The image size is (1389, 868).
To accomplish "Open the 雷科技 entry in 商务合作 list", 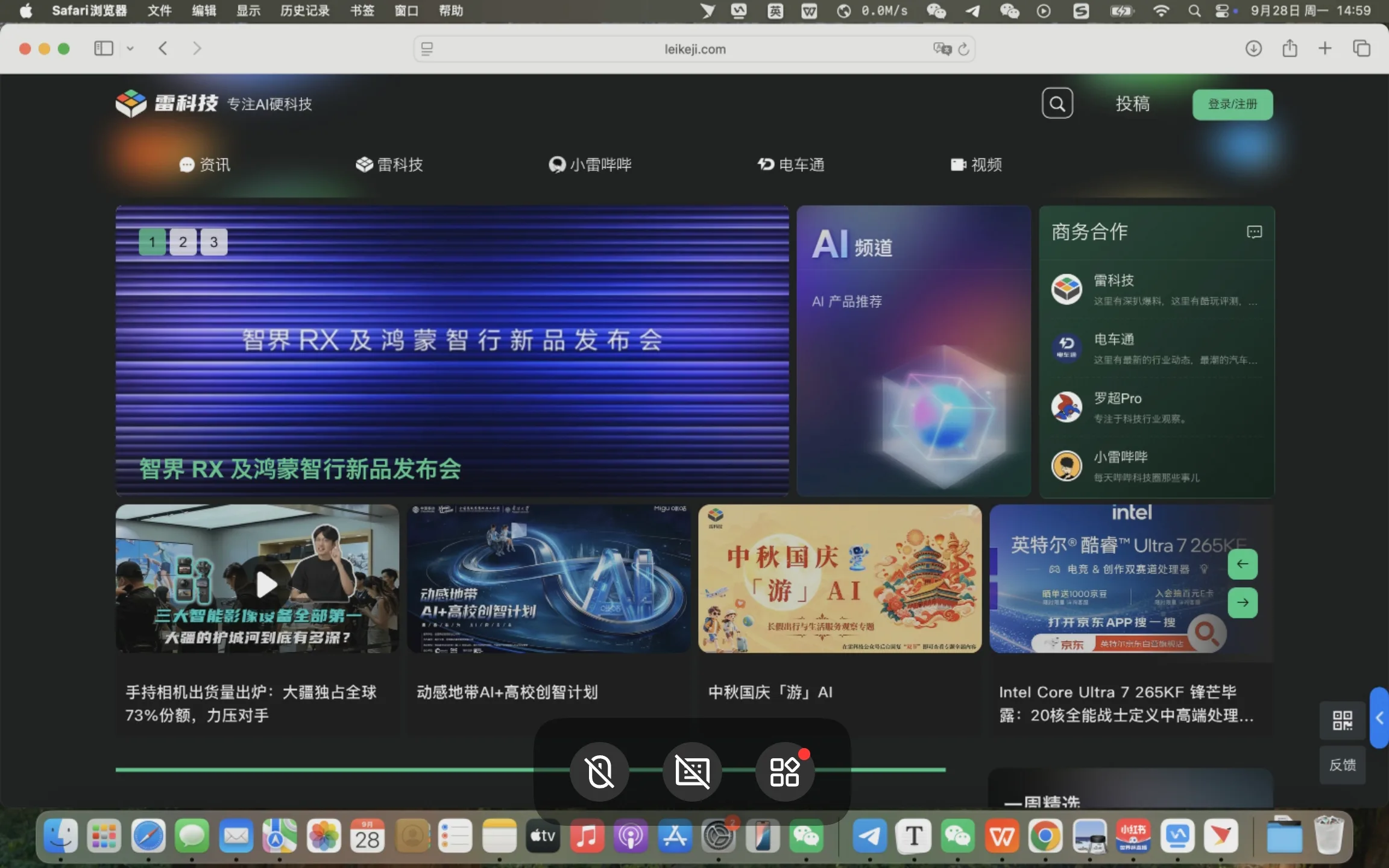I will tap(1155, 290).
